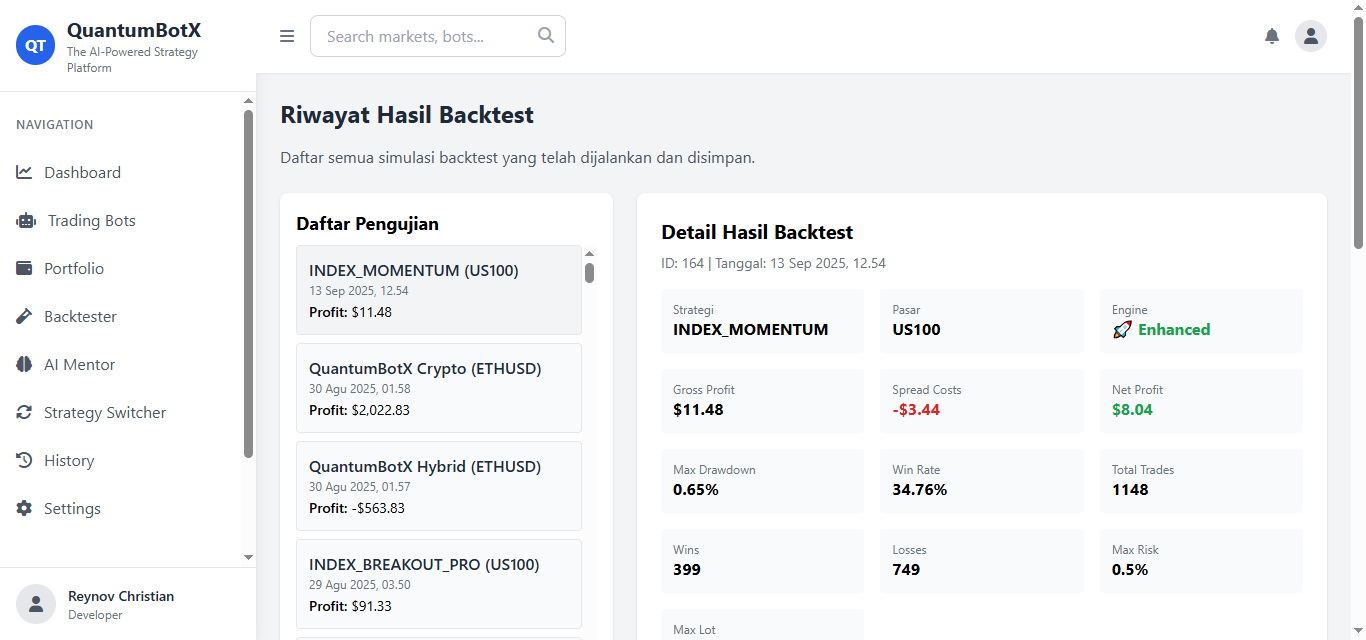Click the Riwayat Hasil Backtest heading
Viewport: 1366px width, 640px height.
pos(407,115)
